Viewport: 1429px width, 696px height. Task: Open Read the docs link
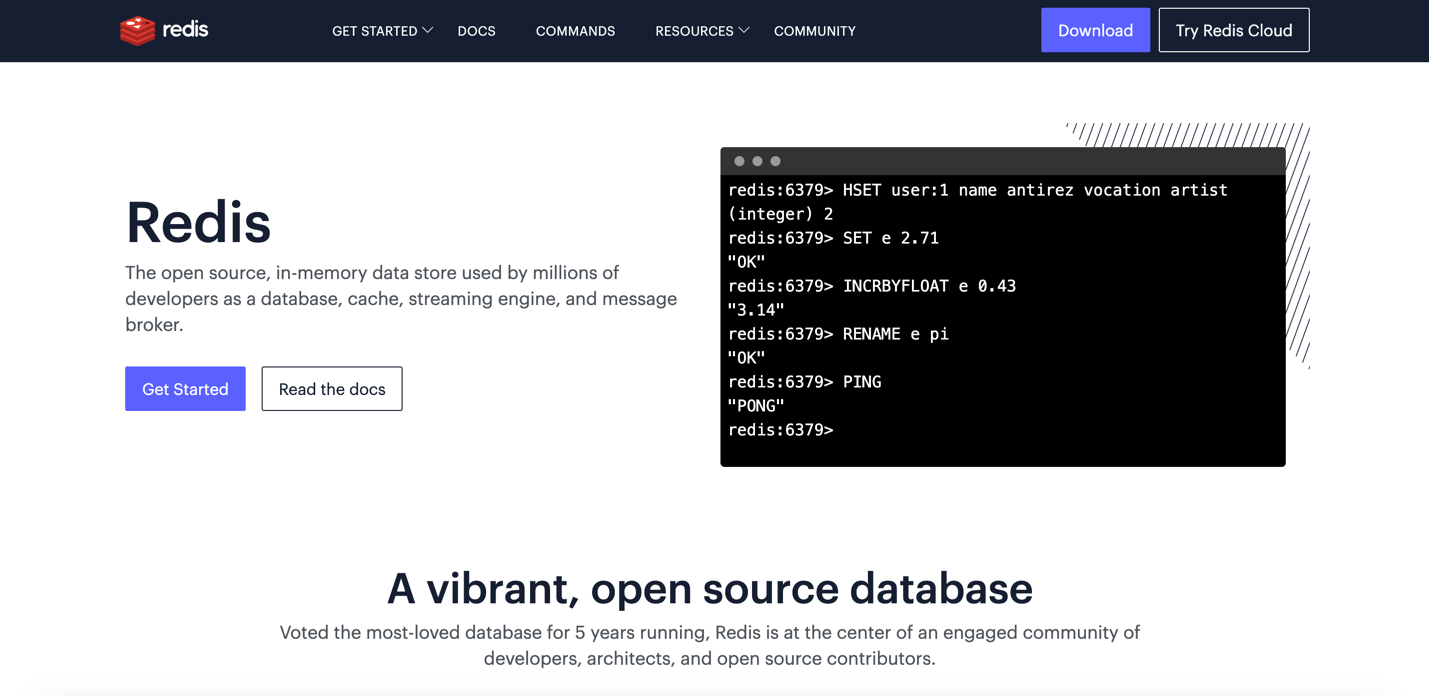pyautogui.click(x=332, y=389)
